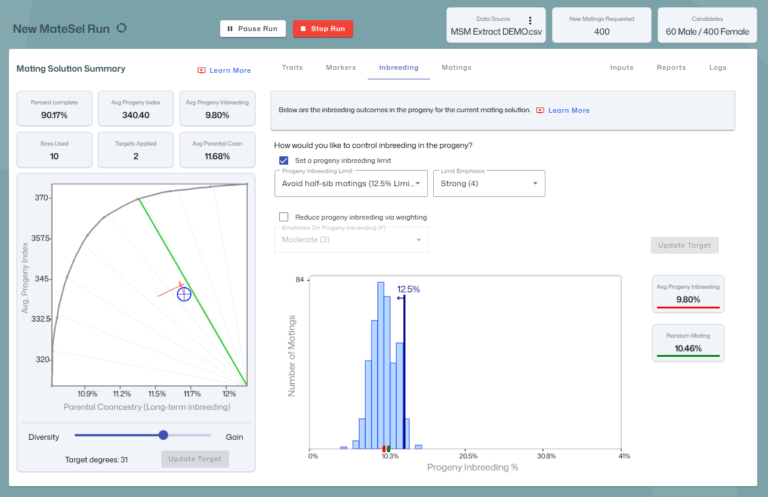This screenshot has width=768, height=497.
Task: Click the refresh icon beside New MateSel Run
Action: pyautogui.click(x=122, y=28)
